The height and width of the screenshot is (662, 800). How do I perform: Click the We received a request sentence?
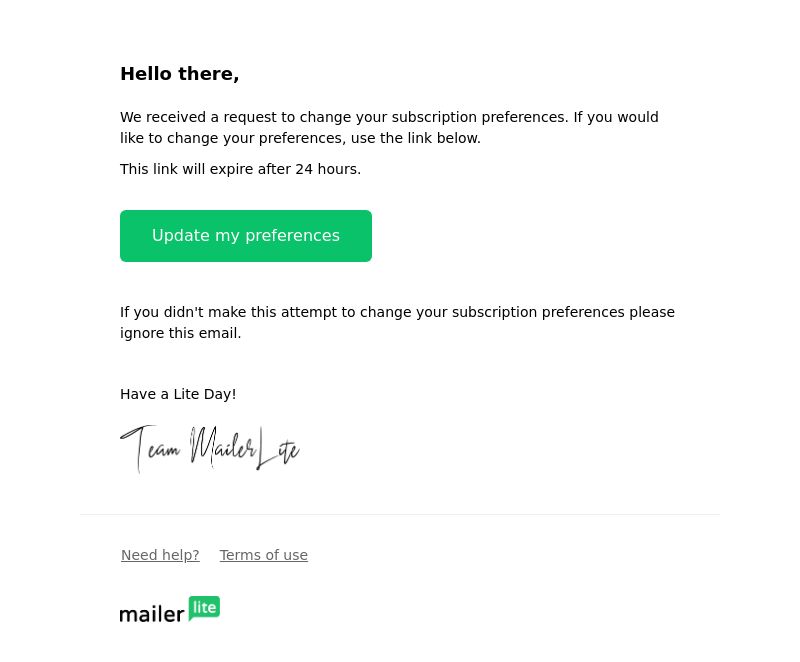[x=344, y=117]
